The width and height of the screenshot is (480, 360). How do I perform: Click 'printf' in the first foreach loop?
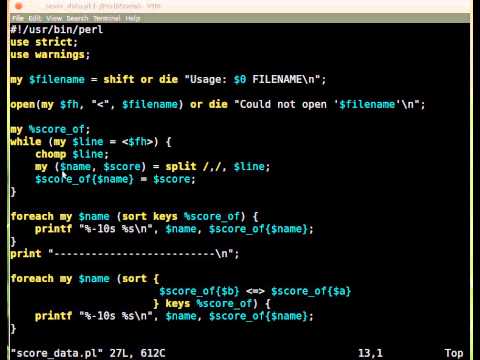(x=54, y=229)
